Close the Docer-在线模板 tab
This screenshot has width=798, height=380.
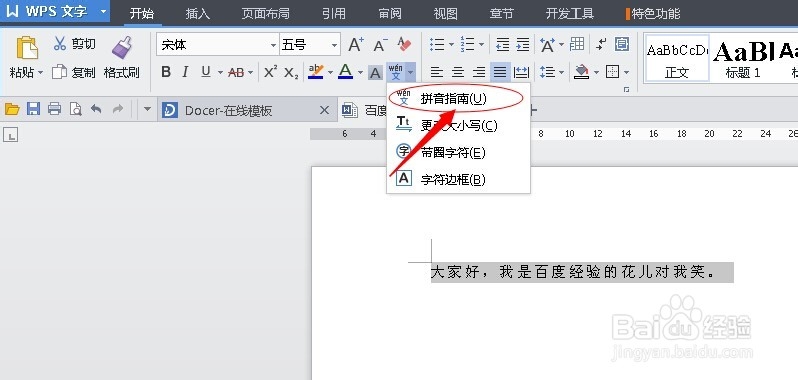tap(324, 110)
